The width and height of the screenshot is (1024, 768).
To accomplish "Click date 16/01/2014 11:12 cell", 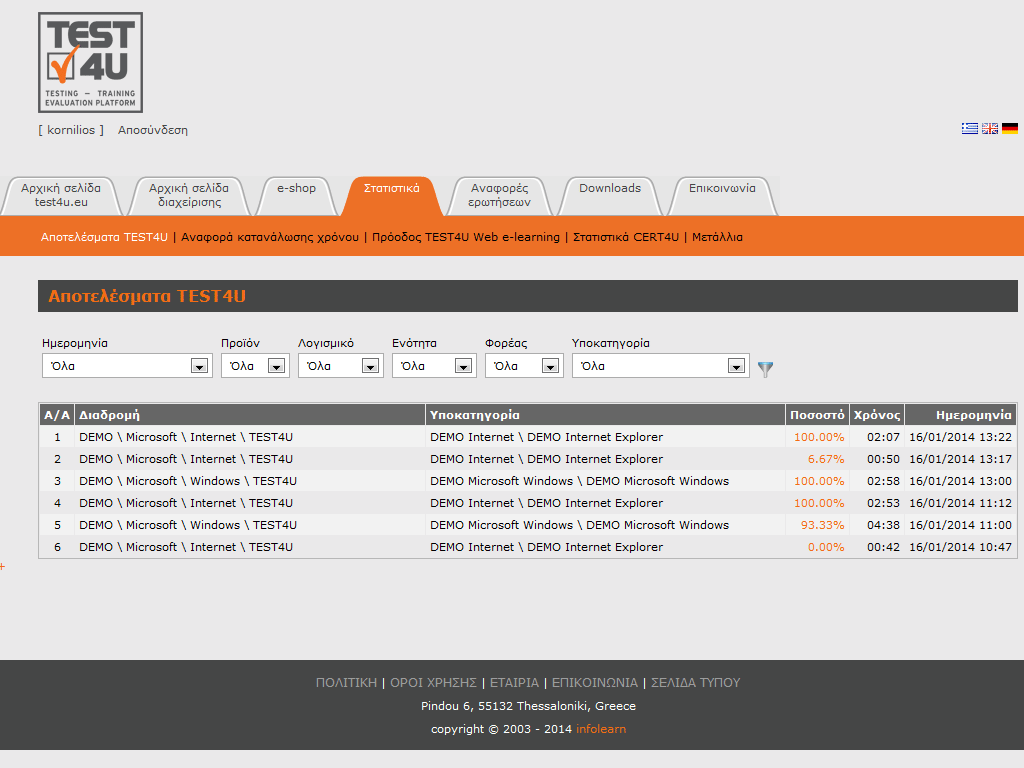I will click(x=961, y=503).
